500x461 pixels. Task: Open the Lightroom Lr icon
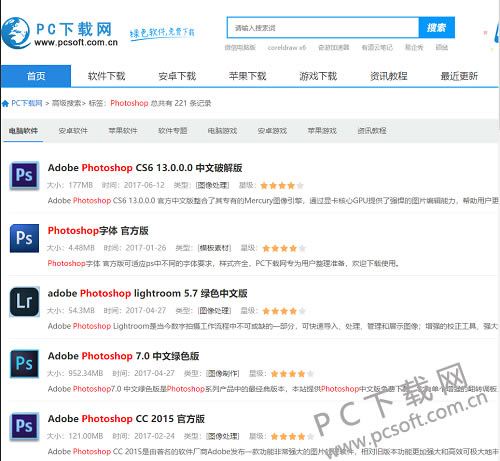click(24, 301)
